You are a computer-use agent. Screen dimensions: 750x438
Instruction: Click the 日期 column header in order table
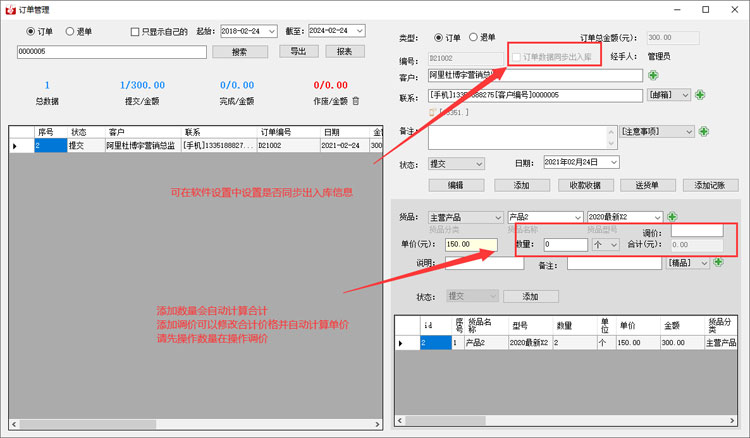[x=345, y=132]
